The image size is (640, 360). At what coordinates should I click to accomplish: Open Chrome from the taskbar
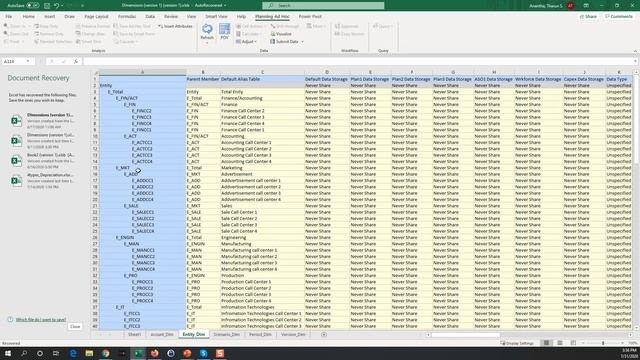(x=106, y=353)
